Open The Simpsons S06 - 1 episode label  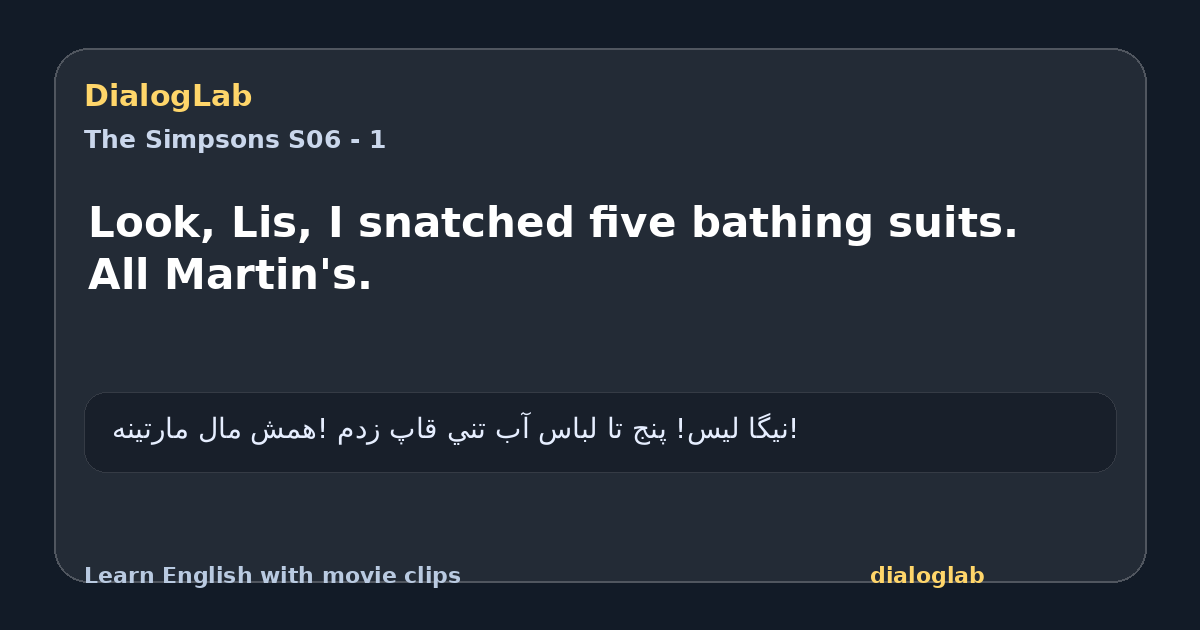coord(235,140)
